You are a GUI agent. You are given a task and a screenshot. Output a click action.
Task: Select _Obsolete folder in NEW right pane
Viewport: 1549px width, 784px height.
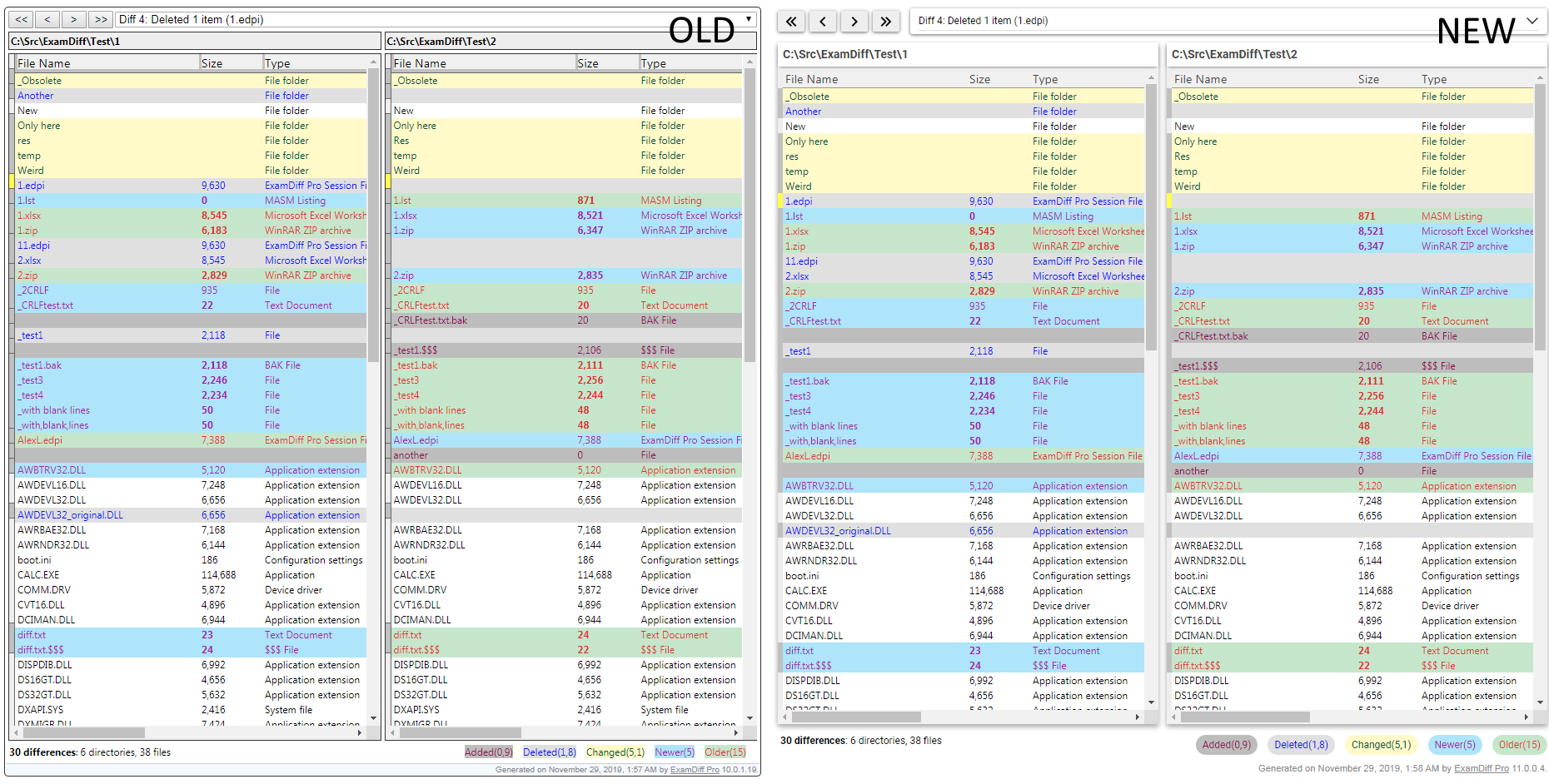[1352, 97]
